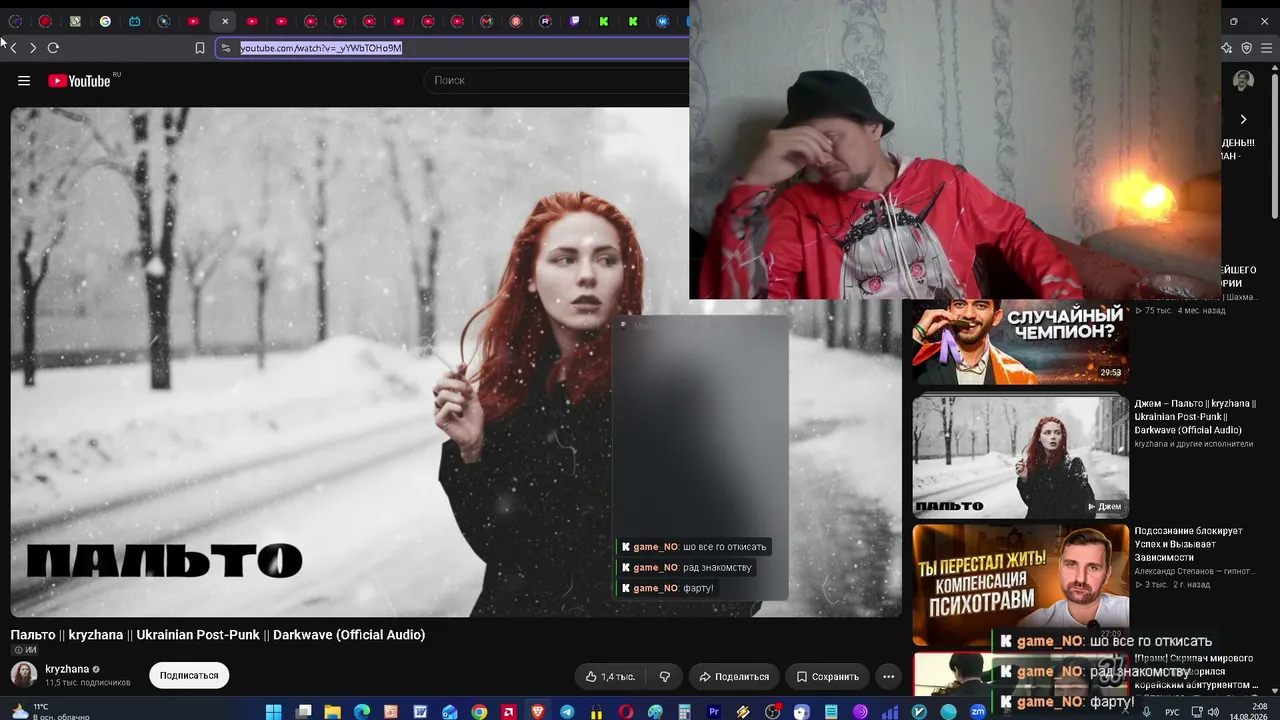
Task: Open the kryzhana channel avatar
Action: click(x=24, y=675)
